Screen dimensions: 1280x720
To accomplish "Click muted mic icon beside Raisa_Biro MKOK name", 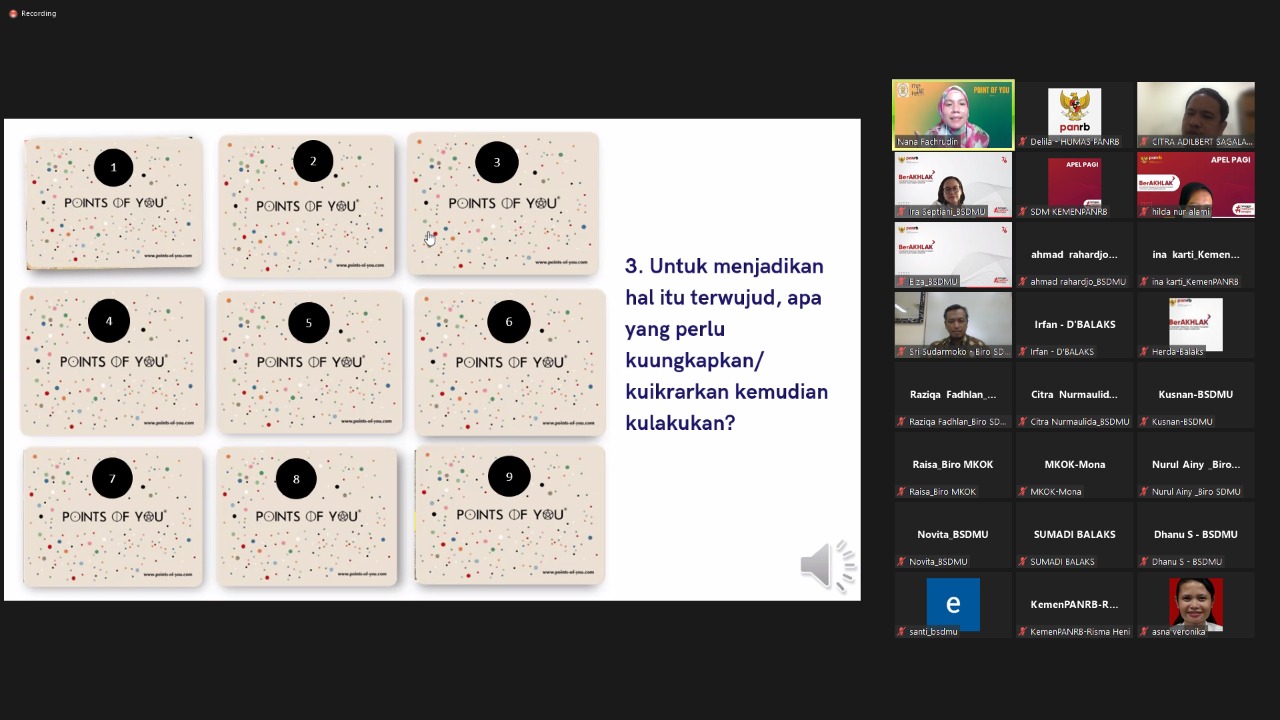I will [x=901, y=492].
